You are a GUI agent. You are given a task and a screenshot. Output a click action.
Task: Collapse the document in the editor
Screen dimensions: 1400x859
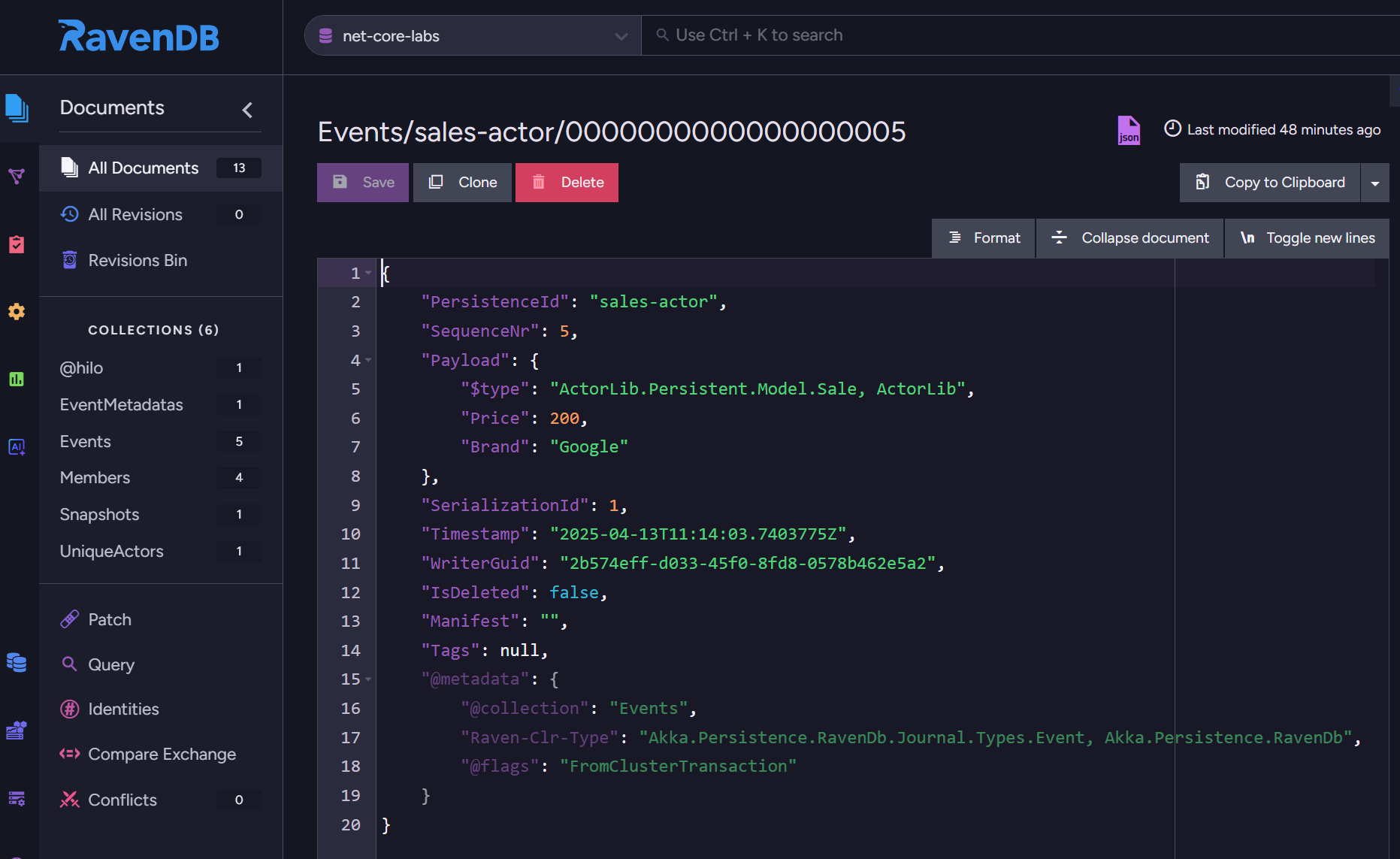click(1129, 238)
